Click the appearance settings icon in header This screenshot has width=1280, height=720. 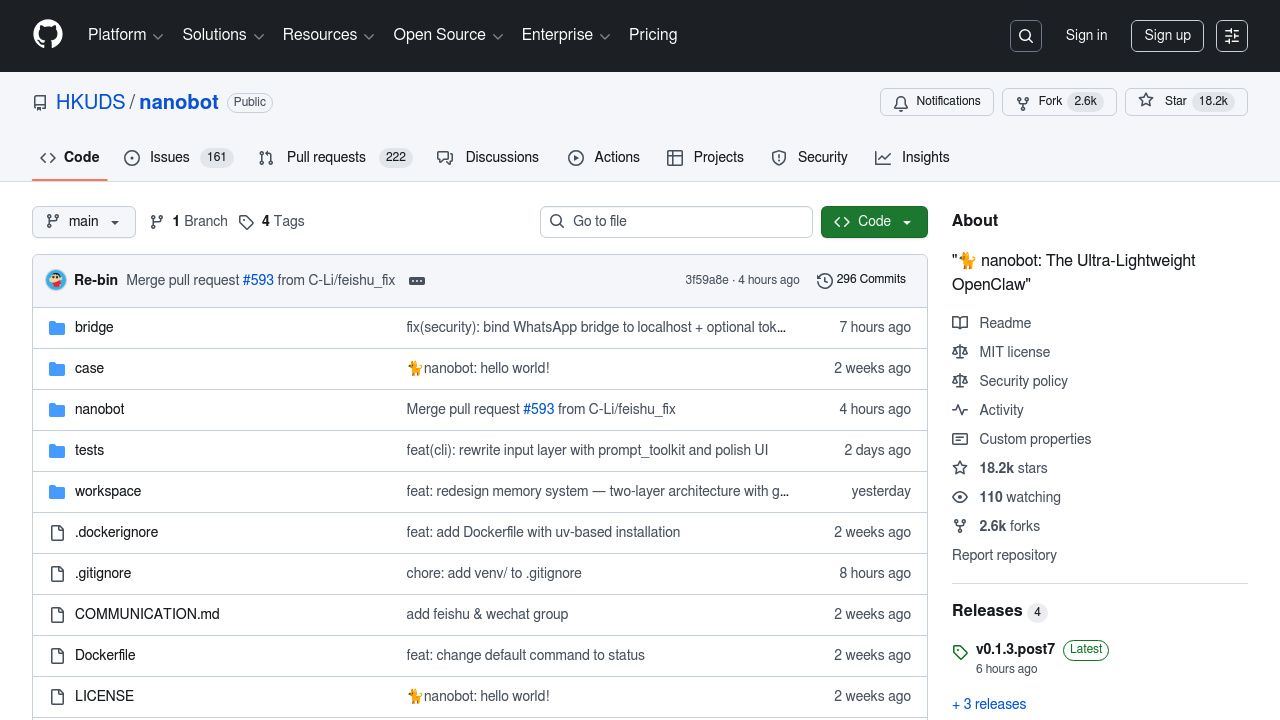tap(1232, 36)
